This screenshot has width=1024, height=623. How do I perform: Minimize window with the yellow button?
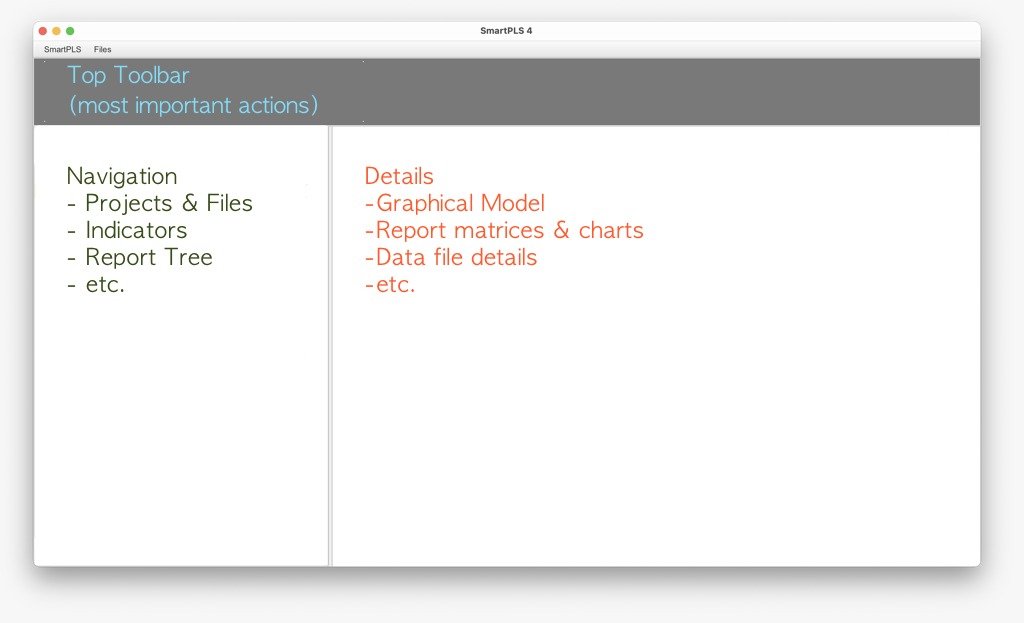point(56,31)
